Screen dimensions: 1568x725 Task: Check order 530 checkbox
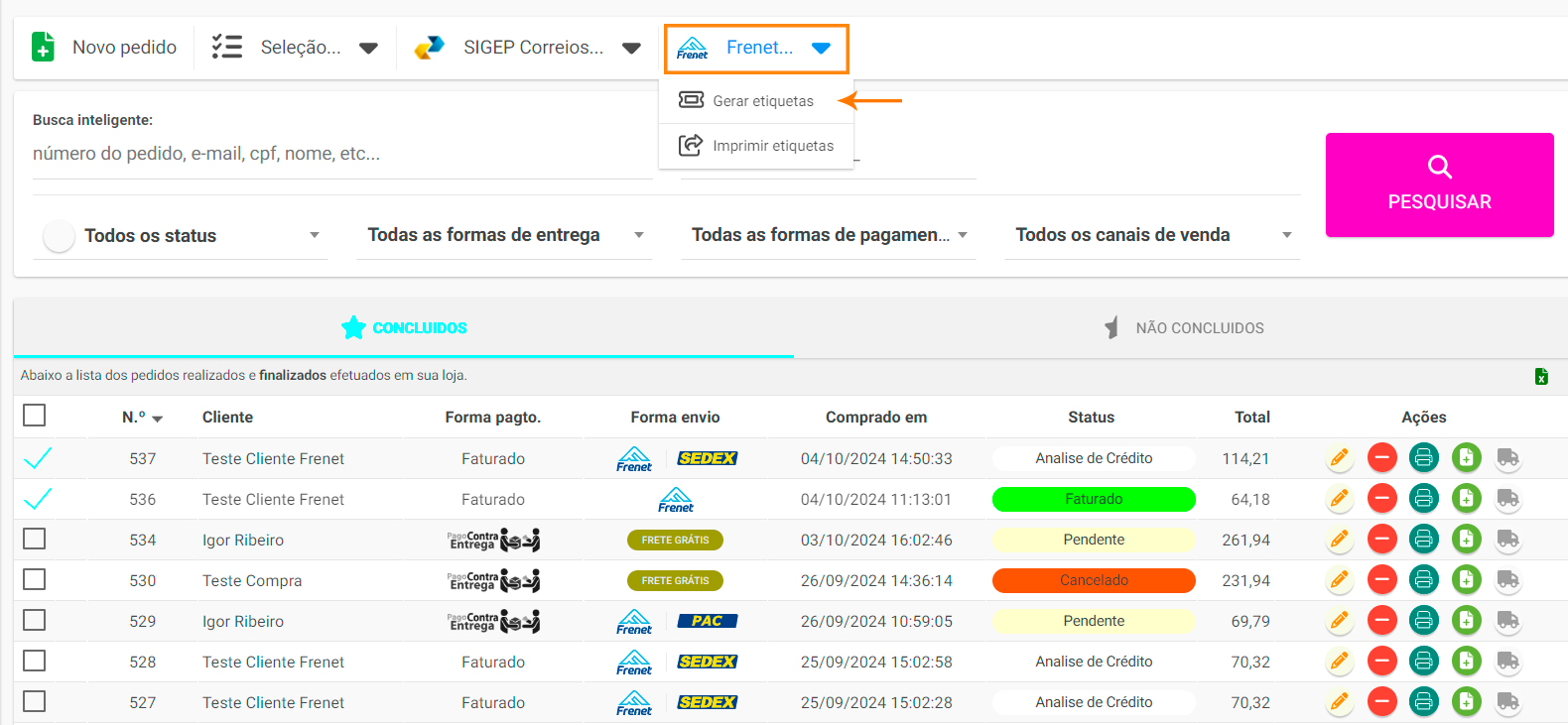(35, 579)
